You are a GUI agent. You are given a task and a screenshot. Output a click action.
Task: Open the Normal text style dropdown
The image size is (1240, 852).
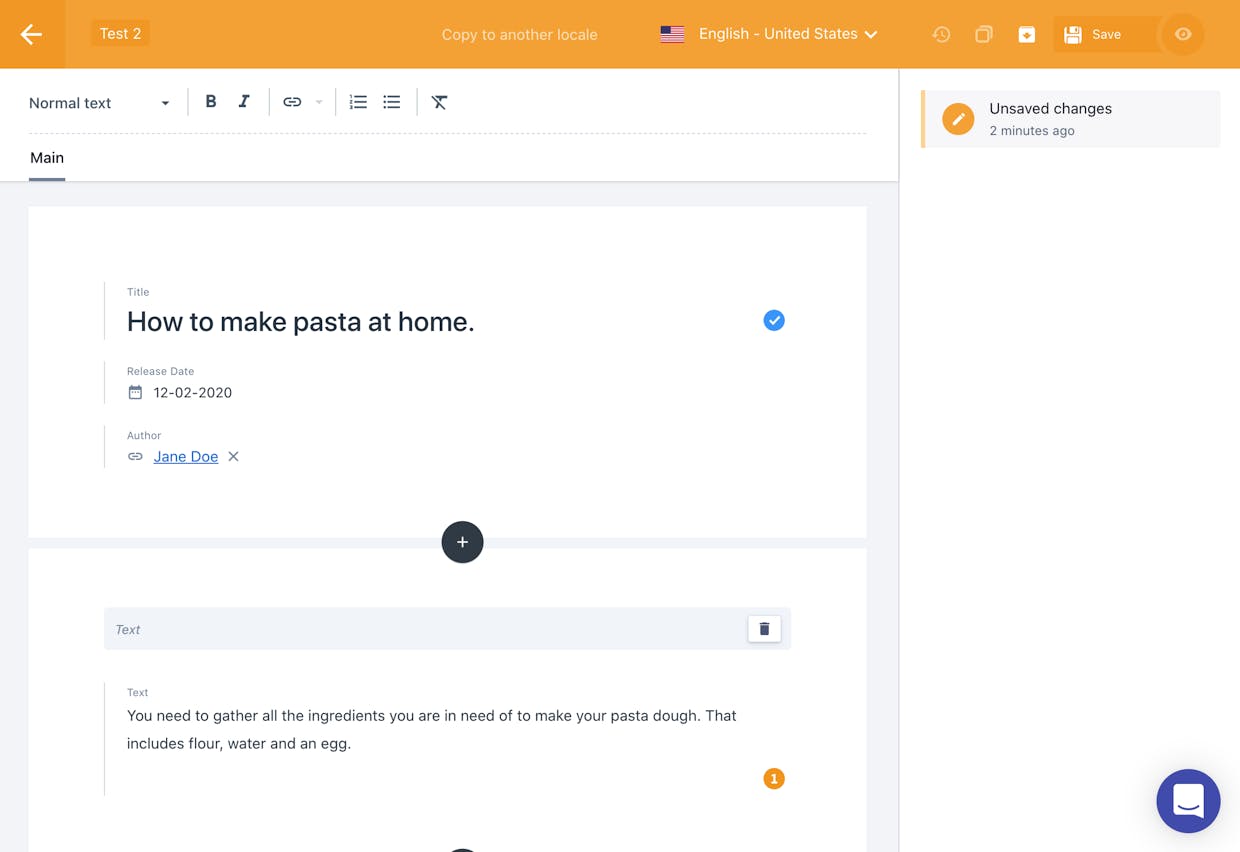point(99,103)
